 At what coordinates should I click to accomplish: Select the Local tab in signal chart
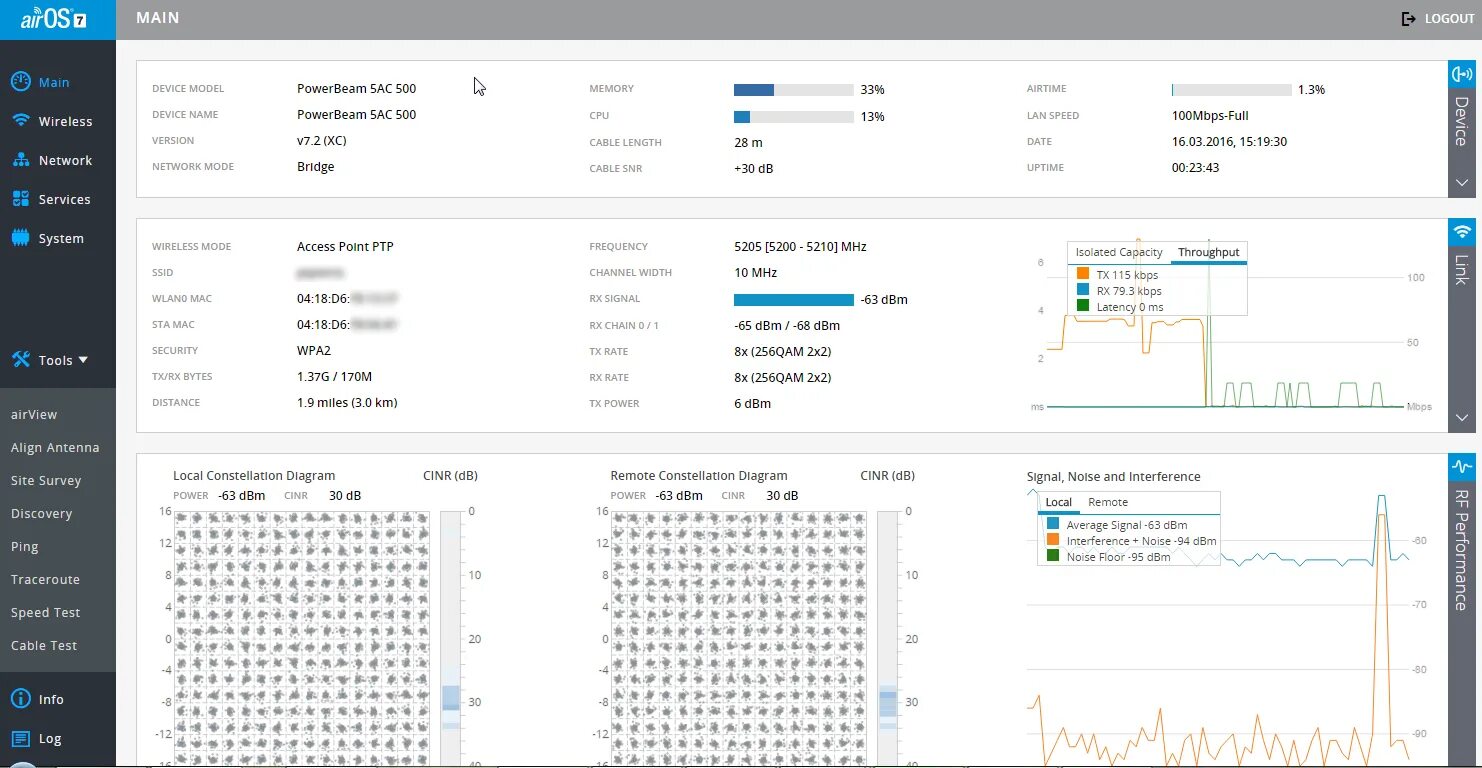tap(1059, 502)
